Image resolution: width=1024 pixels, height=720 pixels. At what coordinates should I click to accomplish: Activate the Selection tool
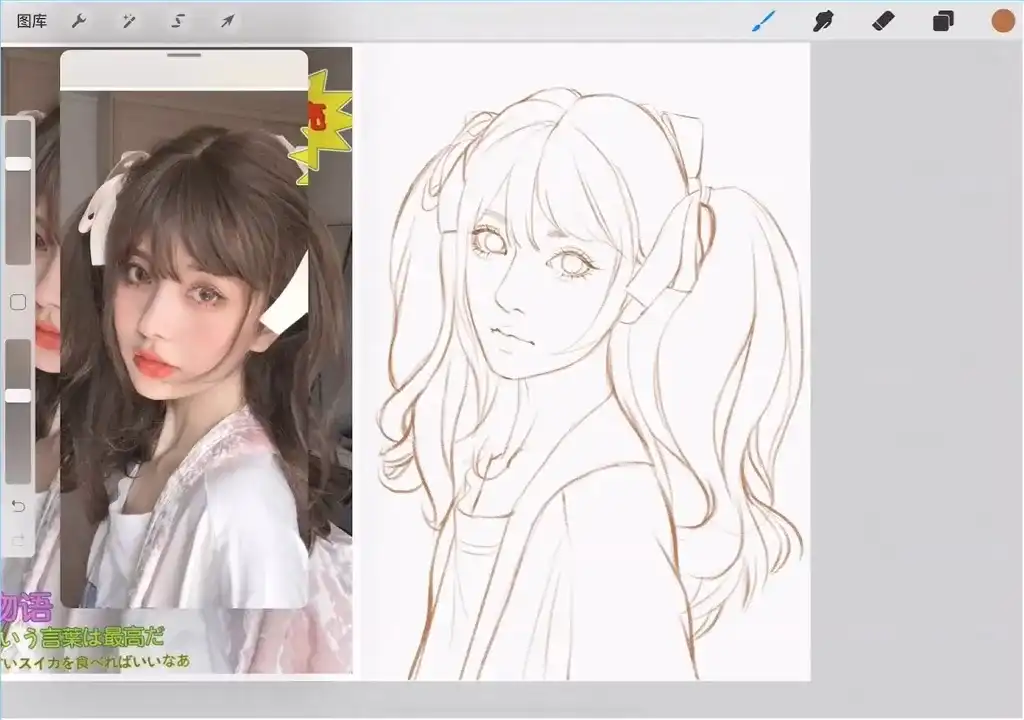point(177,20)
